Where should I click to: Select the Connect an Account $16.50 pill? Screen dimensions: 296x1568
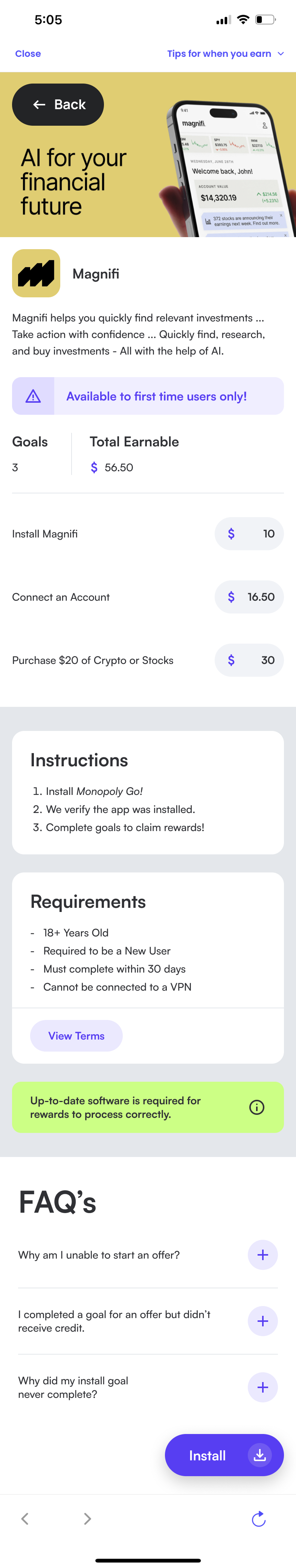point(249,597)
